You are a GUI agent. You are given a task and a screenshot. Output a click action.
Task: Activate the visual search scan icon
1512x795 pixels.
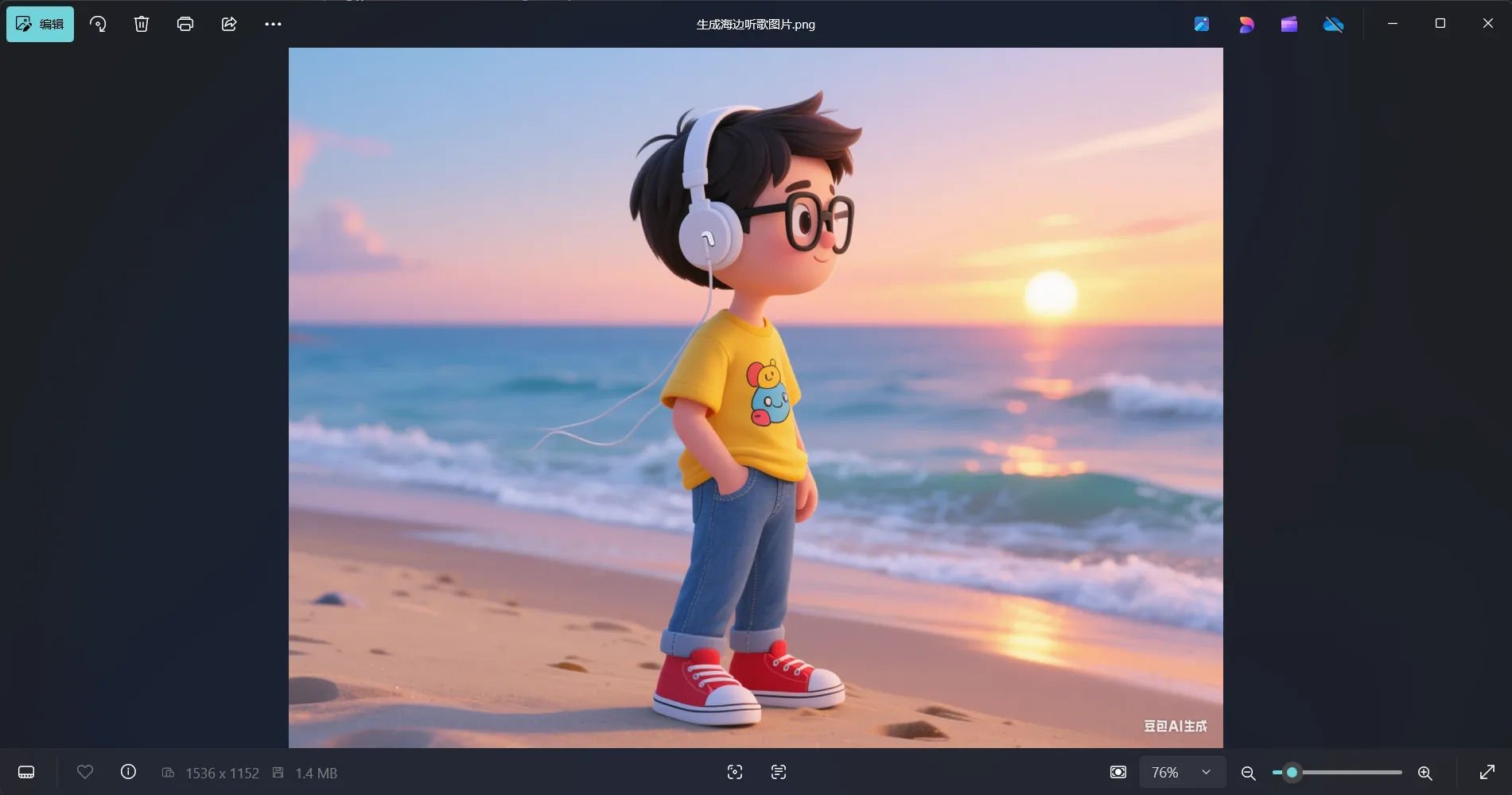[735, 772]
